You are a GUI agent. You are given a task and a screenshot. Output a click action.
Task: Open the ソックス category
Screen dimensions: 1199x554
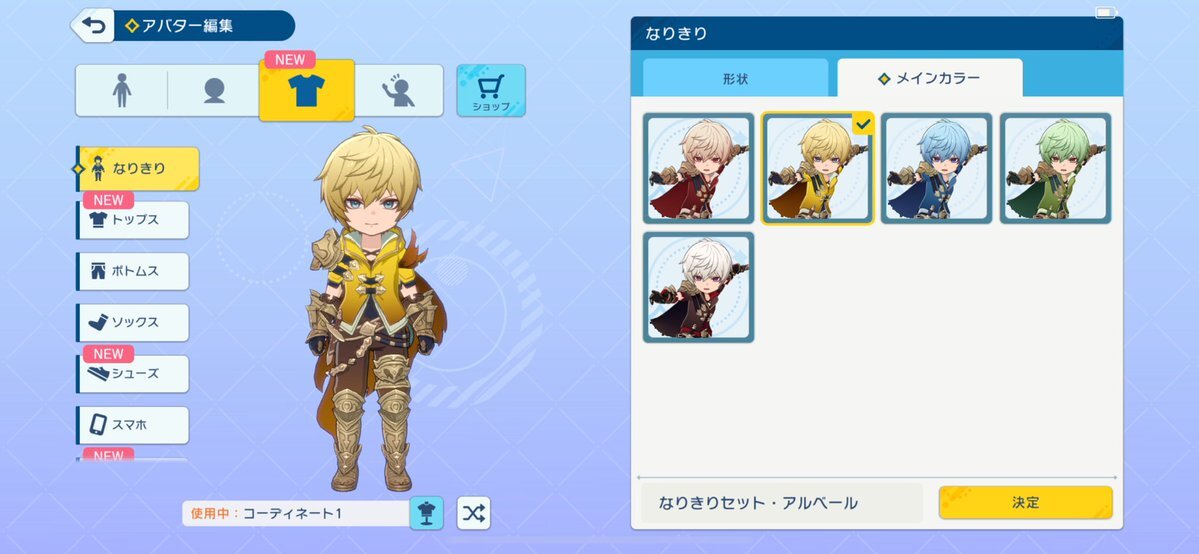(x=133, y=322)
